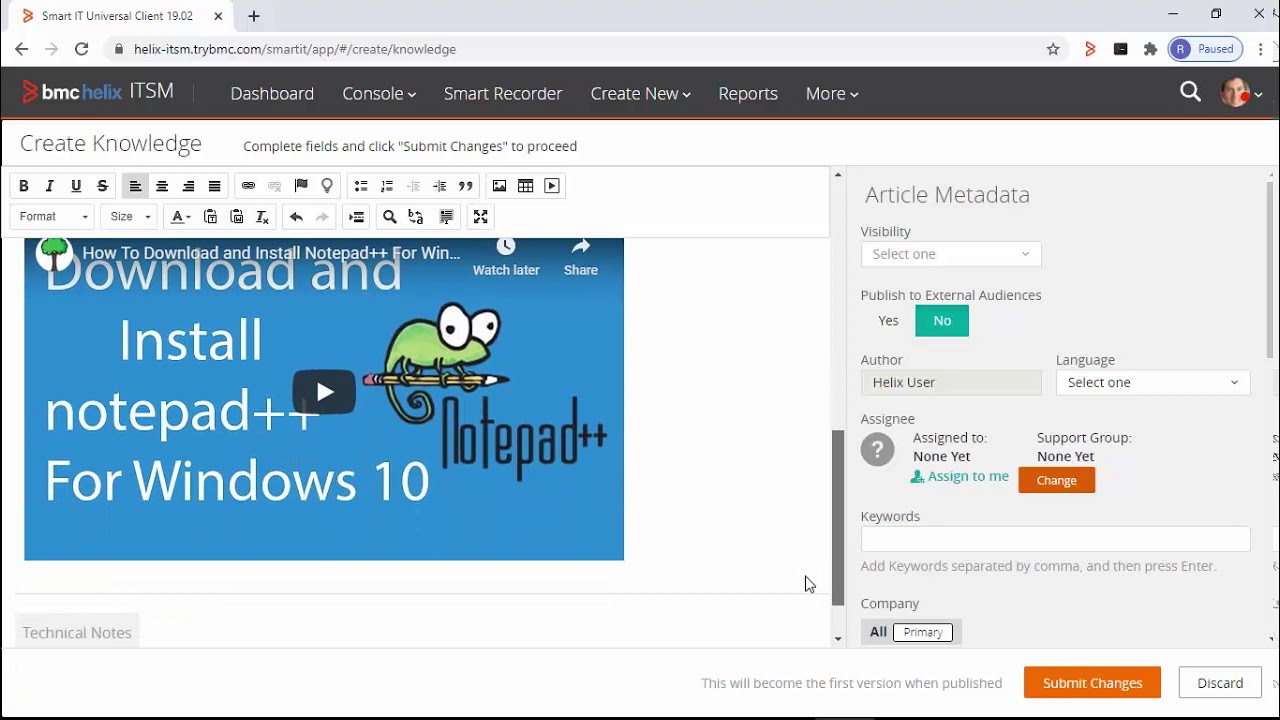The width and height of the screenshot is (1280, 720).
Task: Click Watch later on the video
Action: point(506,257)
